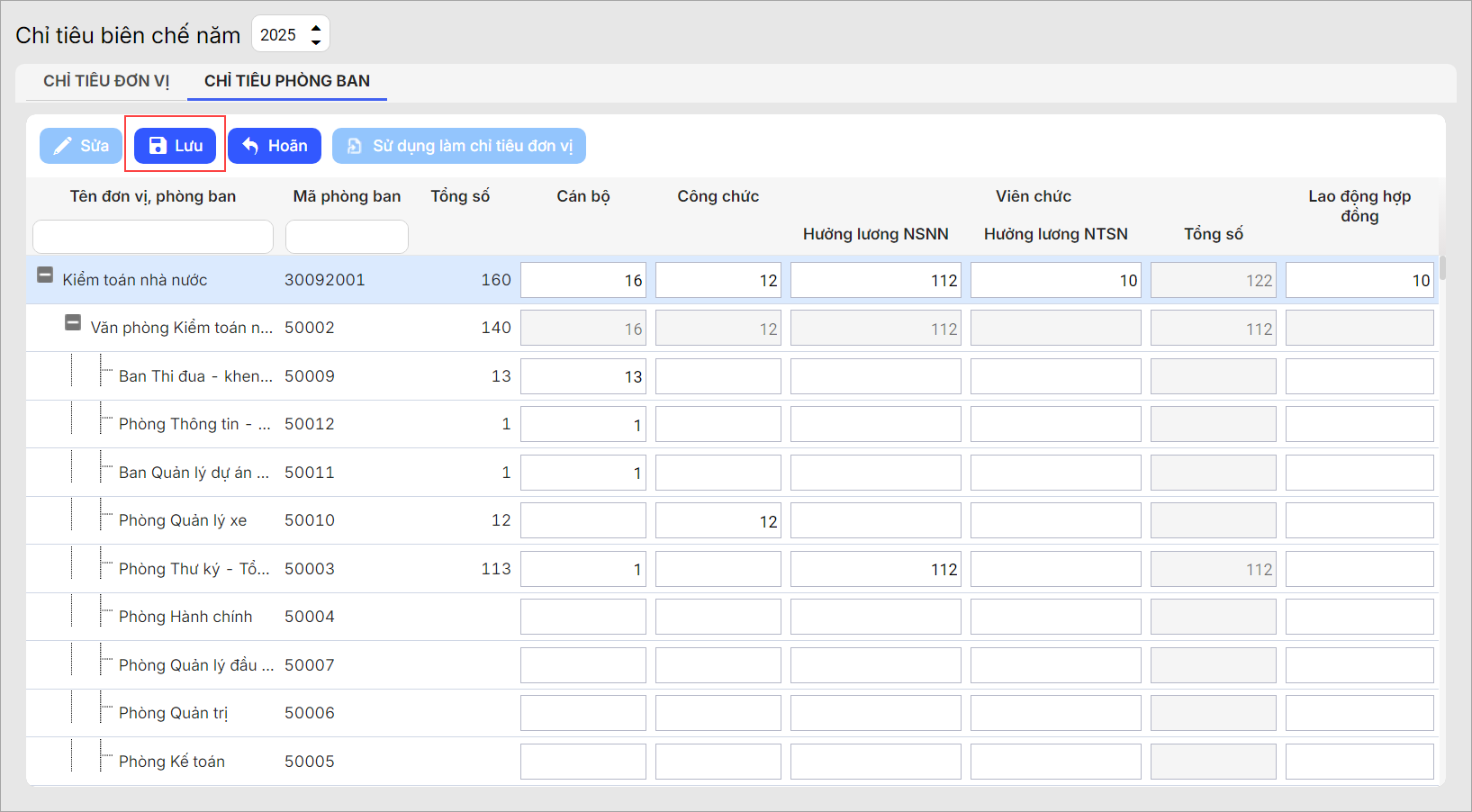Collapse the Kiểm toán nhà nước tree node
The image size is (1472, 812).
click(45, 275)
